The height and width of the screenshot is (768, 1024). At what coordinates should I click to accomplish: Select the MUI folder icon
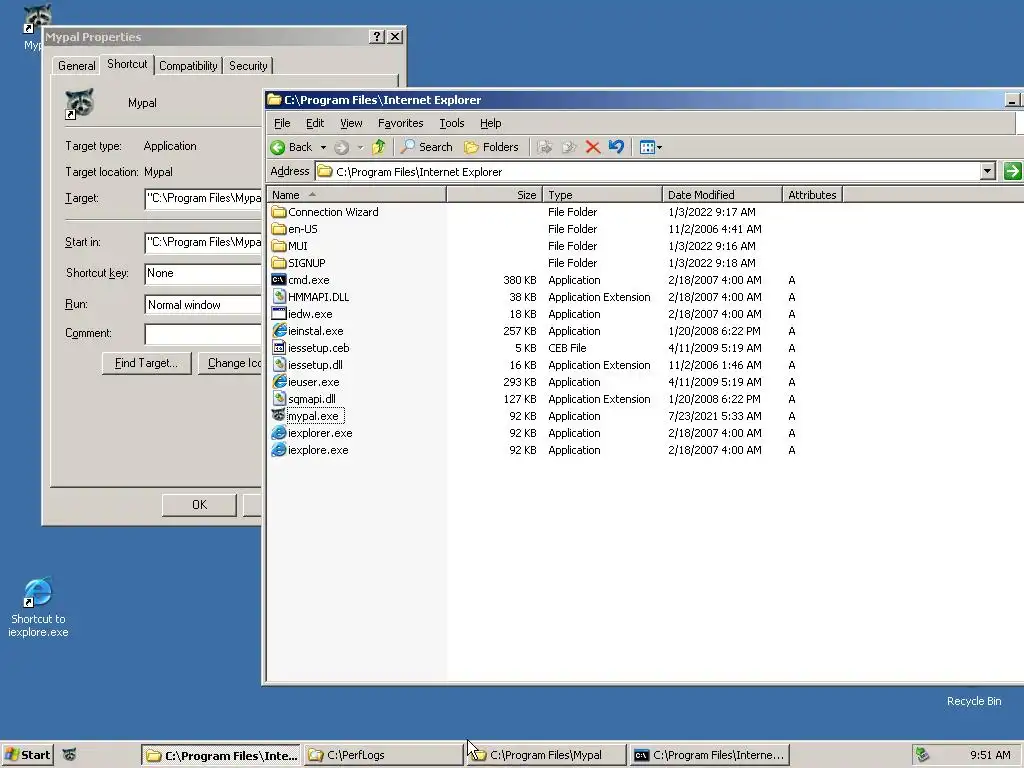[x=279, y=246]
